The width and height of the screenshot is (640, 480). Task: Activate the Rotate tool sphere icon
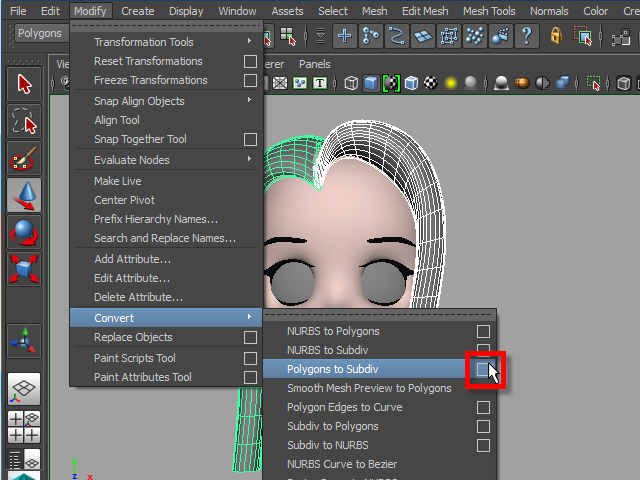coord(24,232)
